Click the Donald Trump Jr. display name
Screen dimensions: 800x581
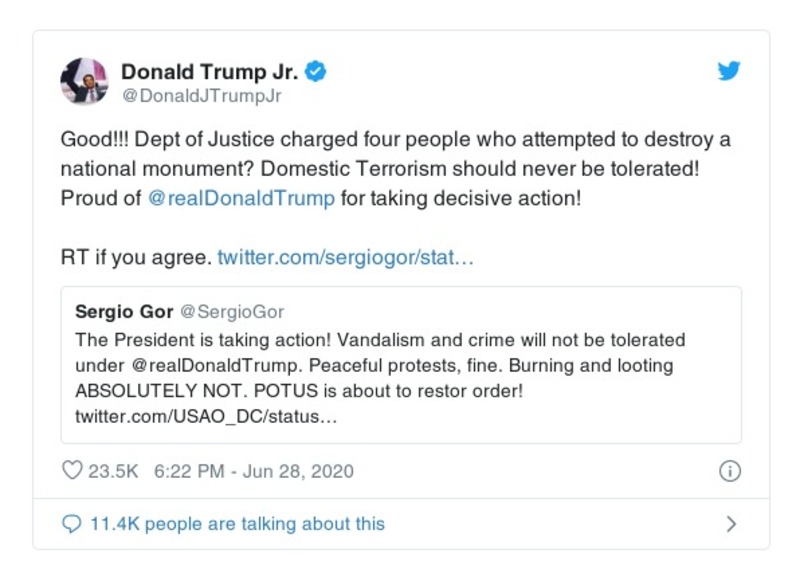[208, 71]
